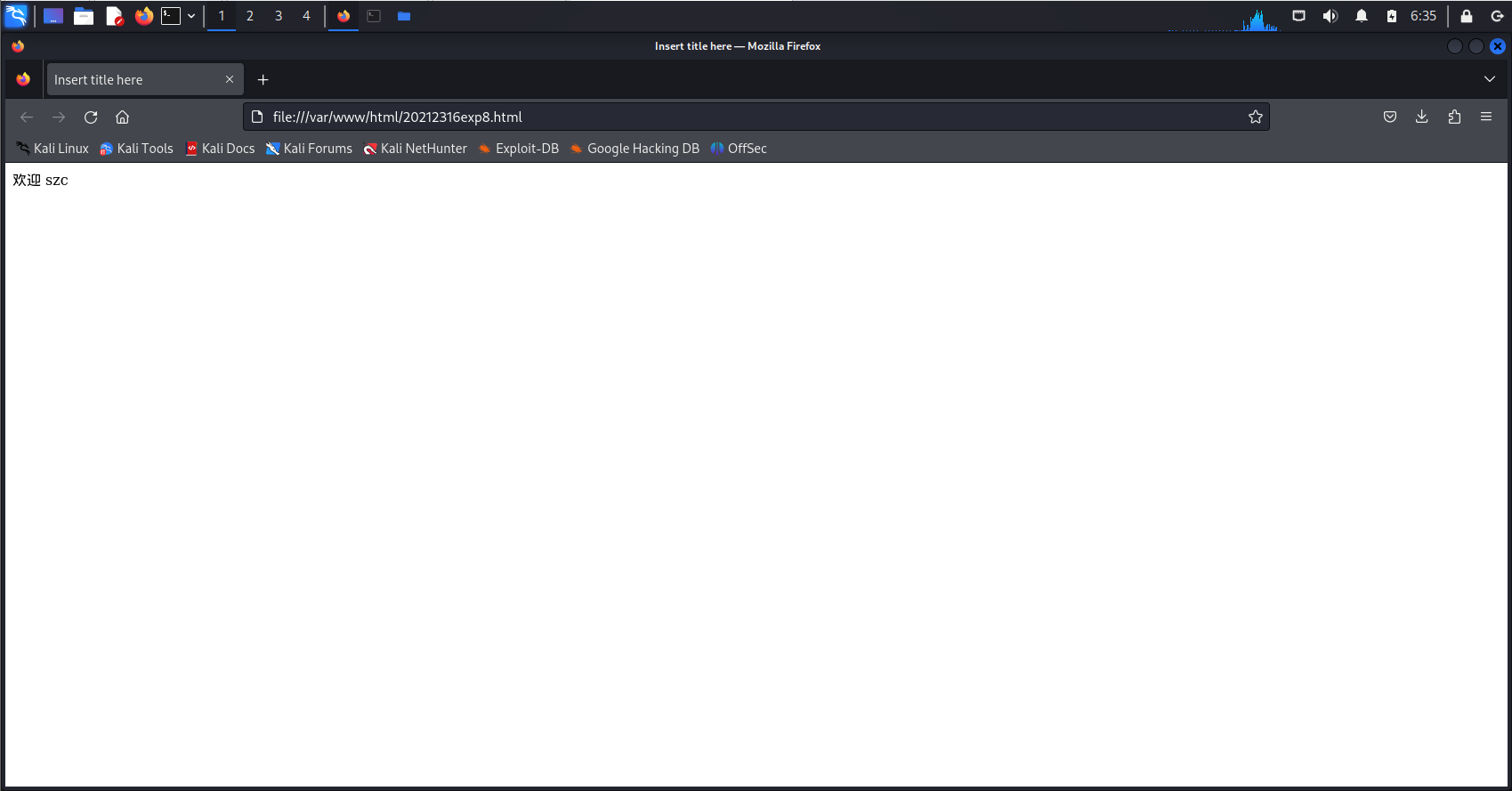
Task: Switch to workspace 3
Action: 279,16
